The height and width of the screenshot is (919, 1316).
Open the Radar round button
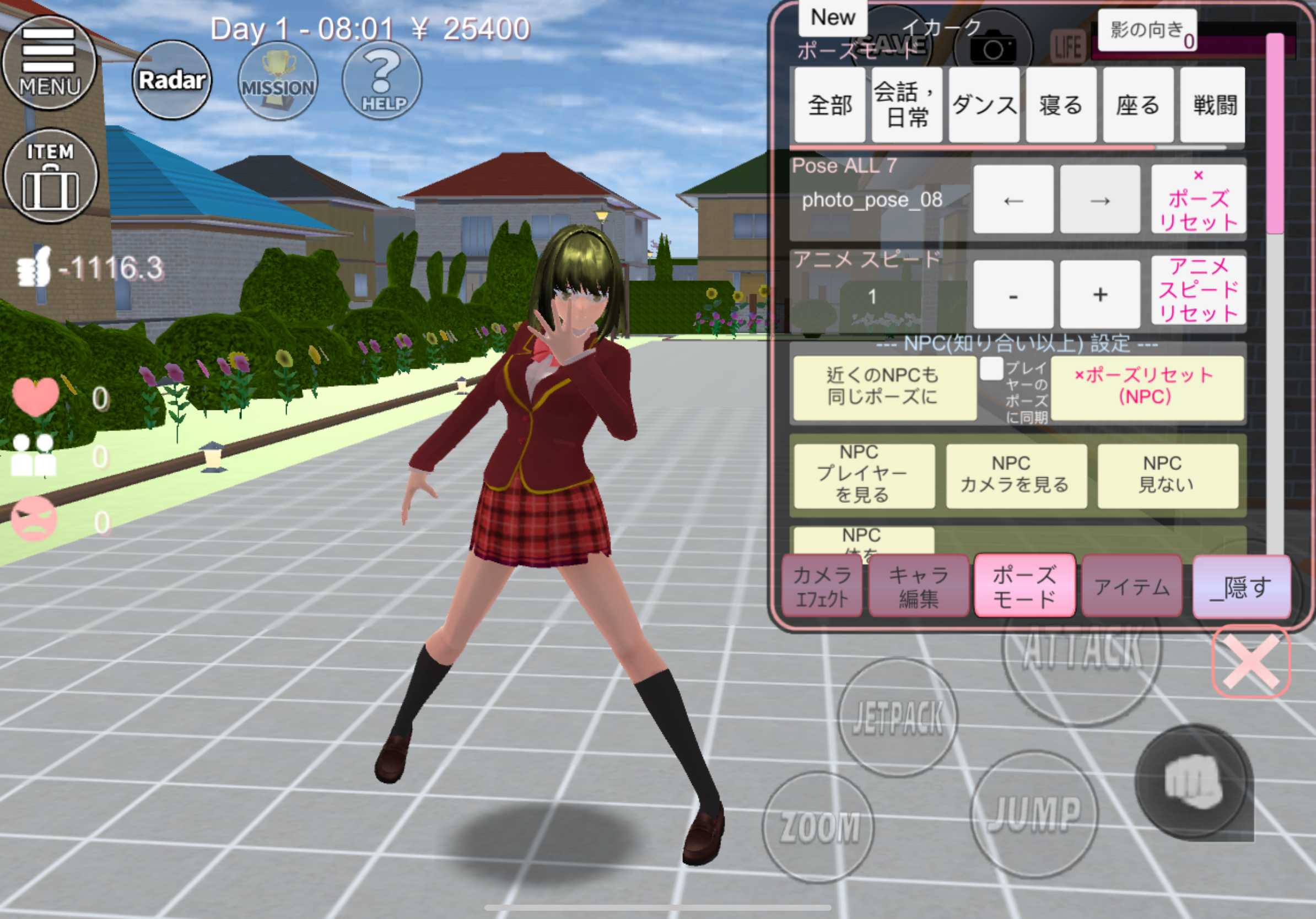click(x=172, y=80)
